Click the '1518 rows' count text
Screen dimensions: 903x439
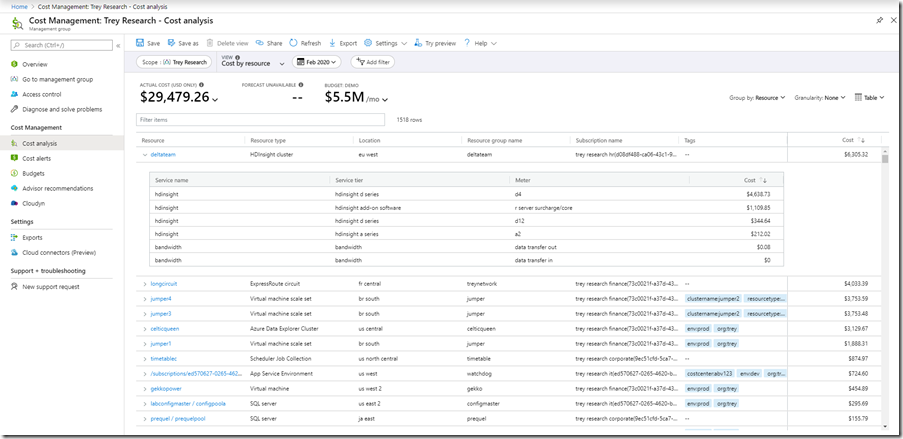[x=409, y=120]
